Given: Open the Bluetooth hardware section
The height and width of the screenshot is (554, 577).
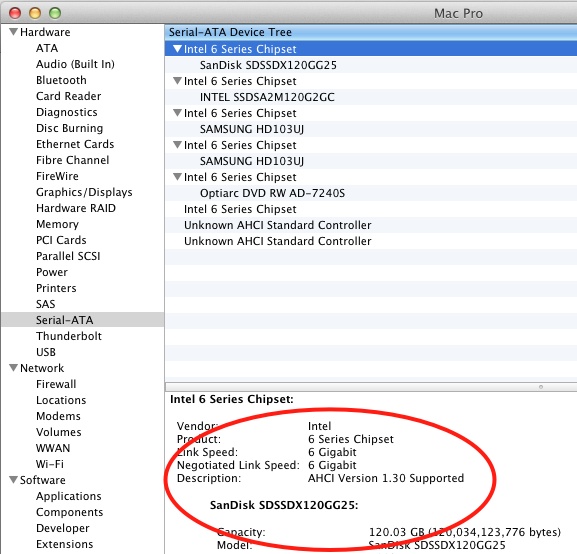Looking at the screenshot, I should coord(61,80).
